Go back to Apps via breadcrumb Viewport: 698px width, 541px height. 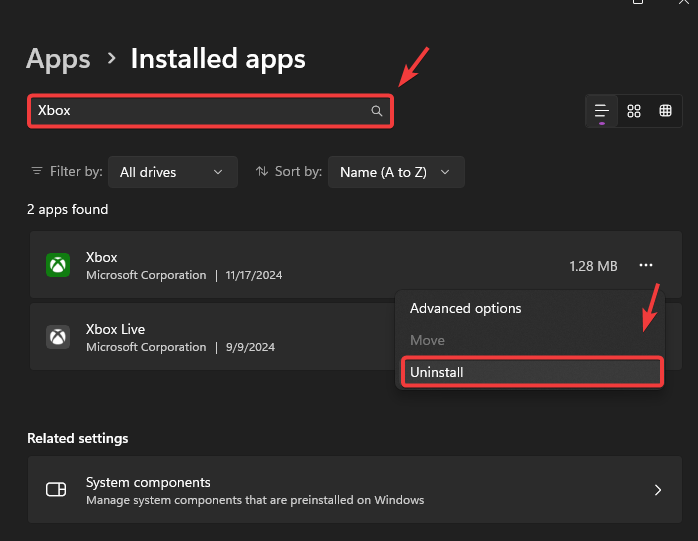(58, 59)
